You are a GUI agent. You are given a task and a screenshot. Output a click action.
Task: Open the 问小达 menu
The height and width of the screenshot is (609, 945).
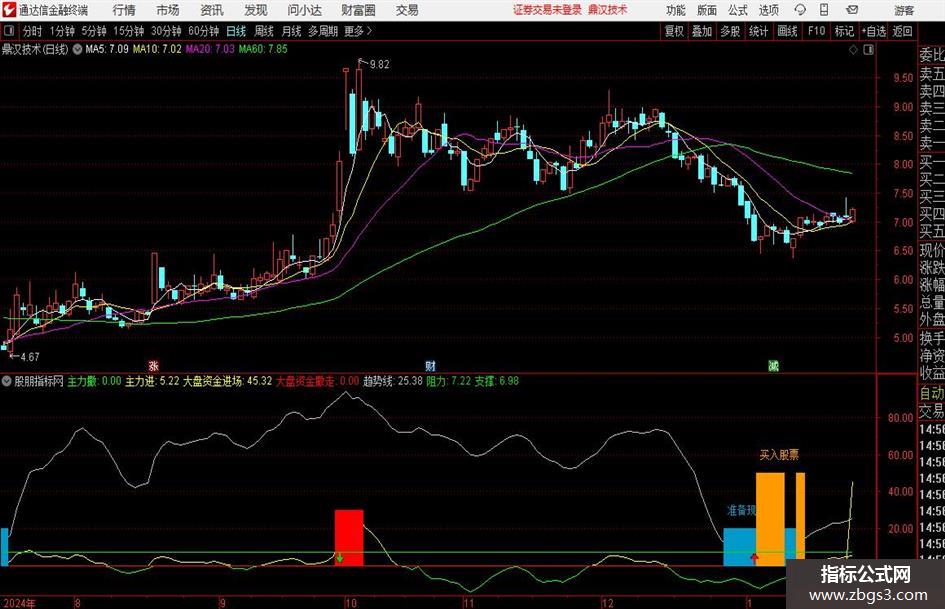click(x=304, y=10)
